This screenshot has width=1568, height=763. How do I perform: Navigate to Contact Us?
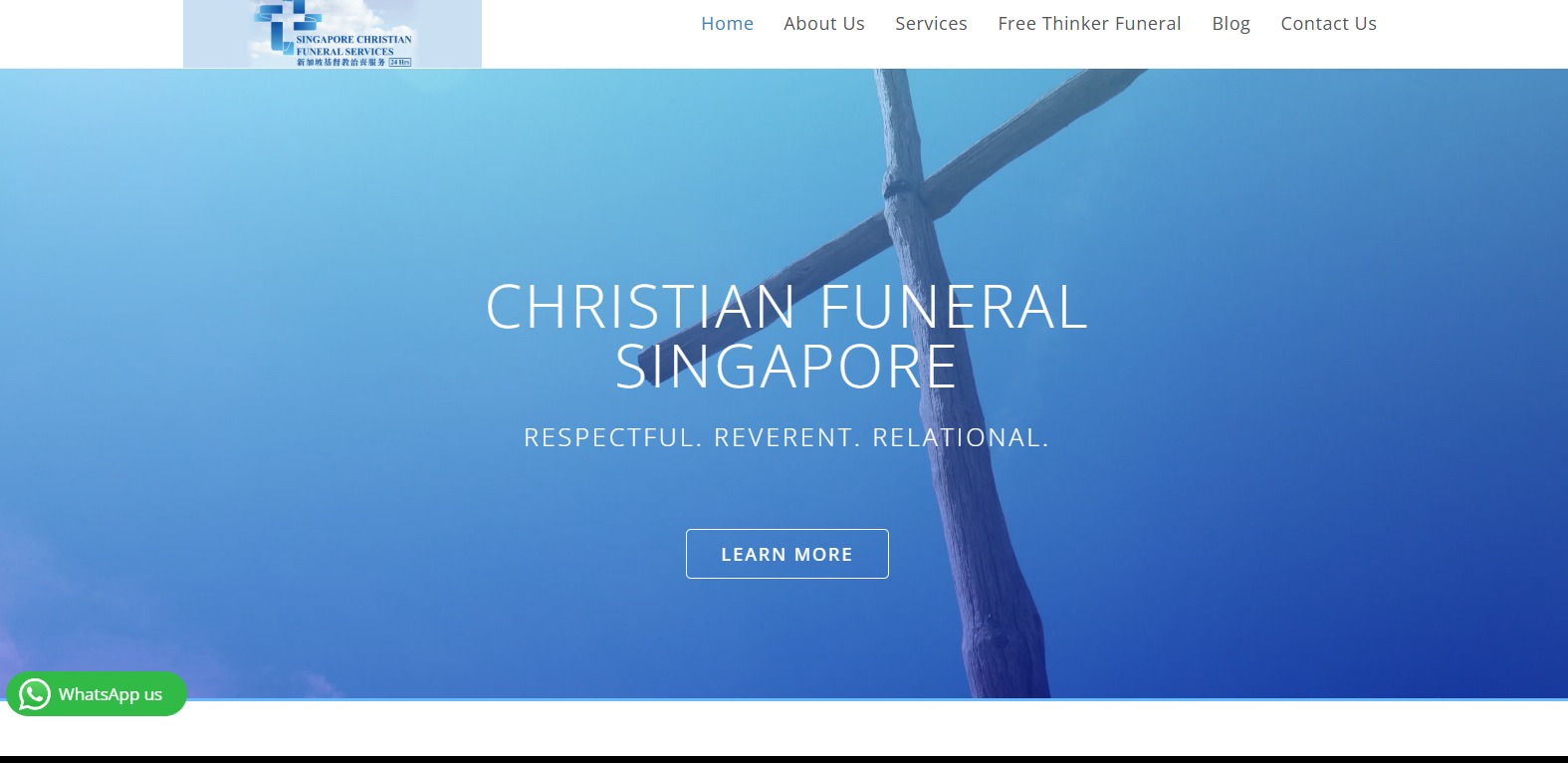[1328, 24]
